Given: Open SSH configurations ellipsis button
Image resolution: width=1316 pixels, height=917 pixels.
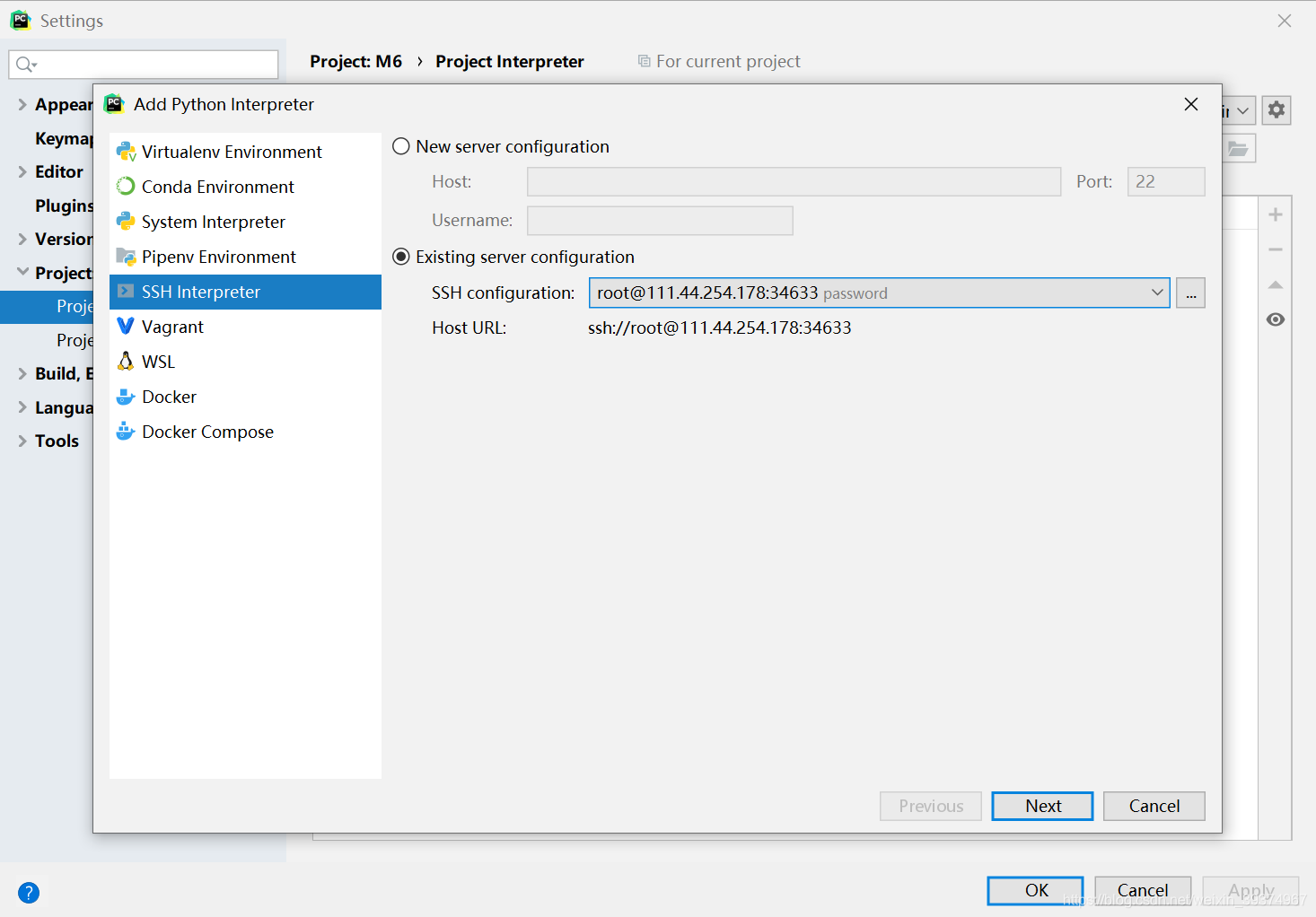Looking at the screenshot, I should (1190, 293).
